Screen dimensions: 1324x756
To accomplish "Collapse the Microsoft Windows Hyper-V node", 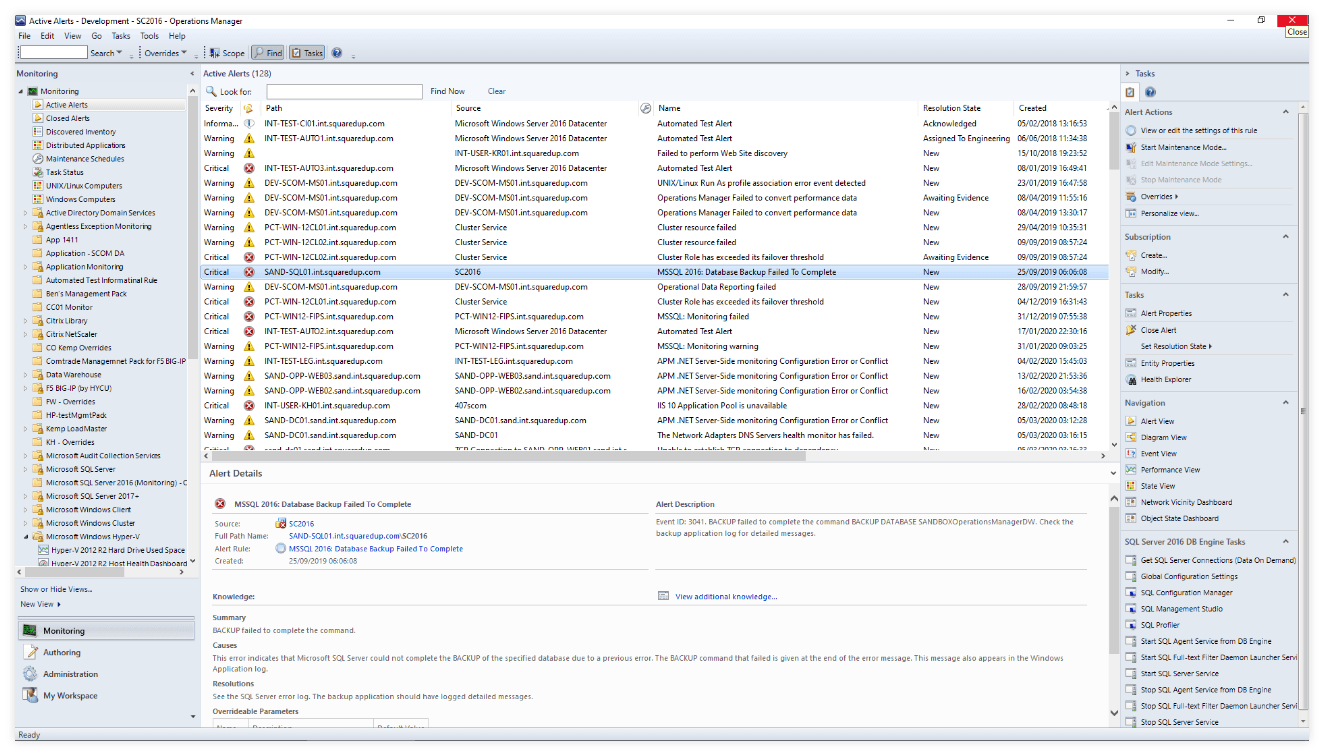I will coord(25,537).
